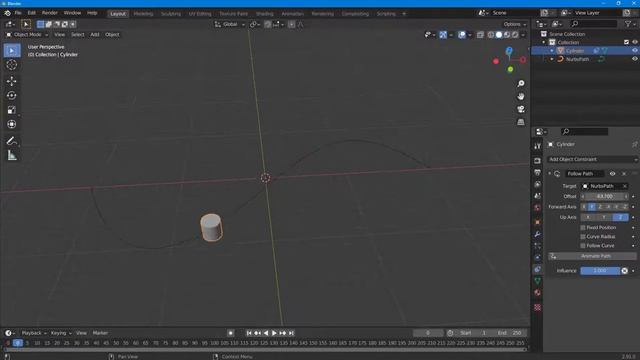Open the Render properties tab

538,161
